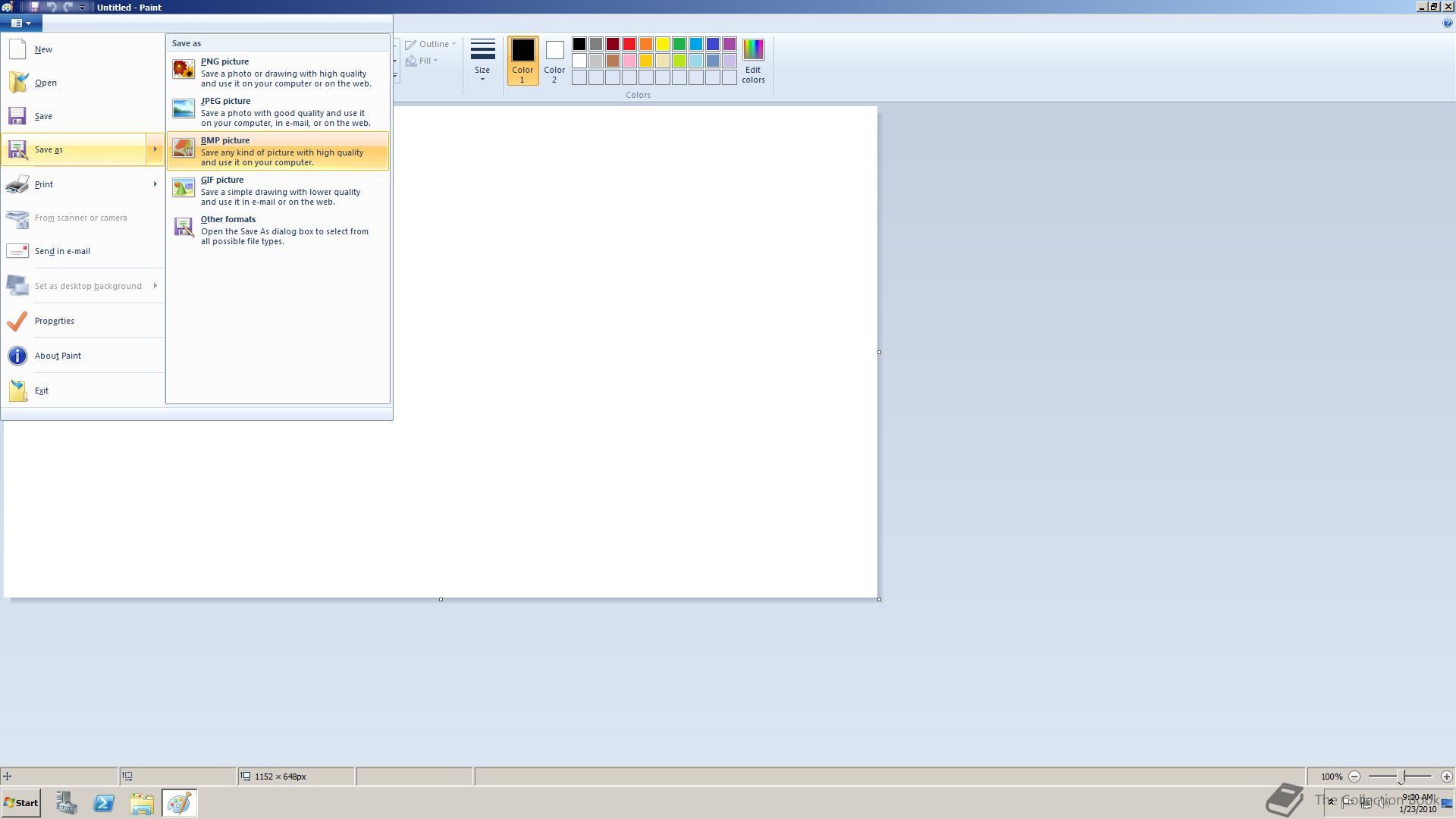Pick the green color swatch
Screen dimensions: 1456x819
(x=679, y=44)
